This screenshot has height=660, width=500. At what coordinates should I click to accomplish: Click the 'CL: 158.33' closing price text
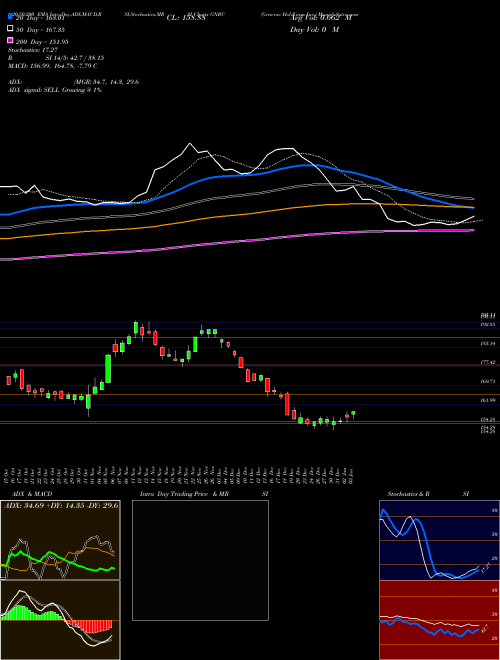click(186, 18)
